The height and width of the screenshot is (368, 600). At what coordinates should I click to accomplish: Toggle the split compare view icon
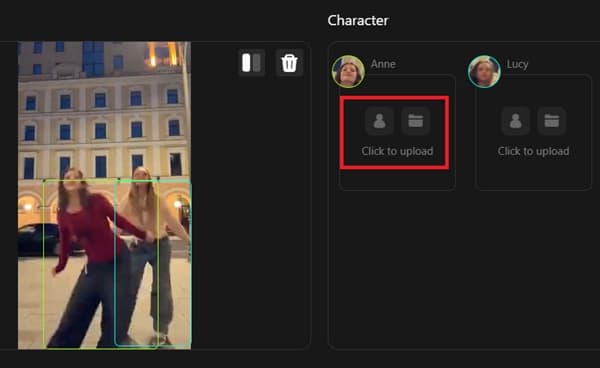251,63
